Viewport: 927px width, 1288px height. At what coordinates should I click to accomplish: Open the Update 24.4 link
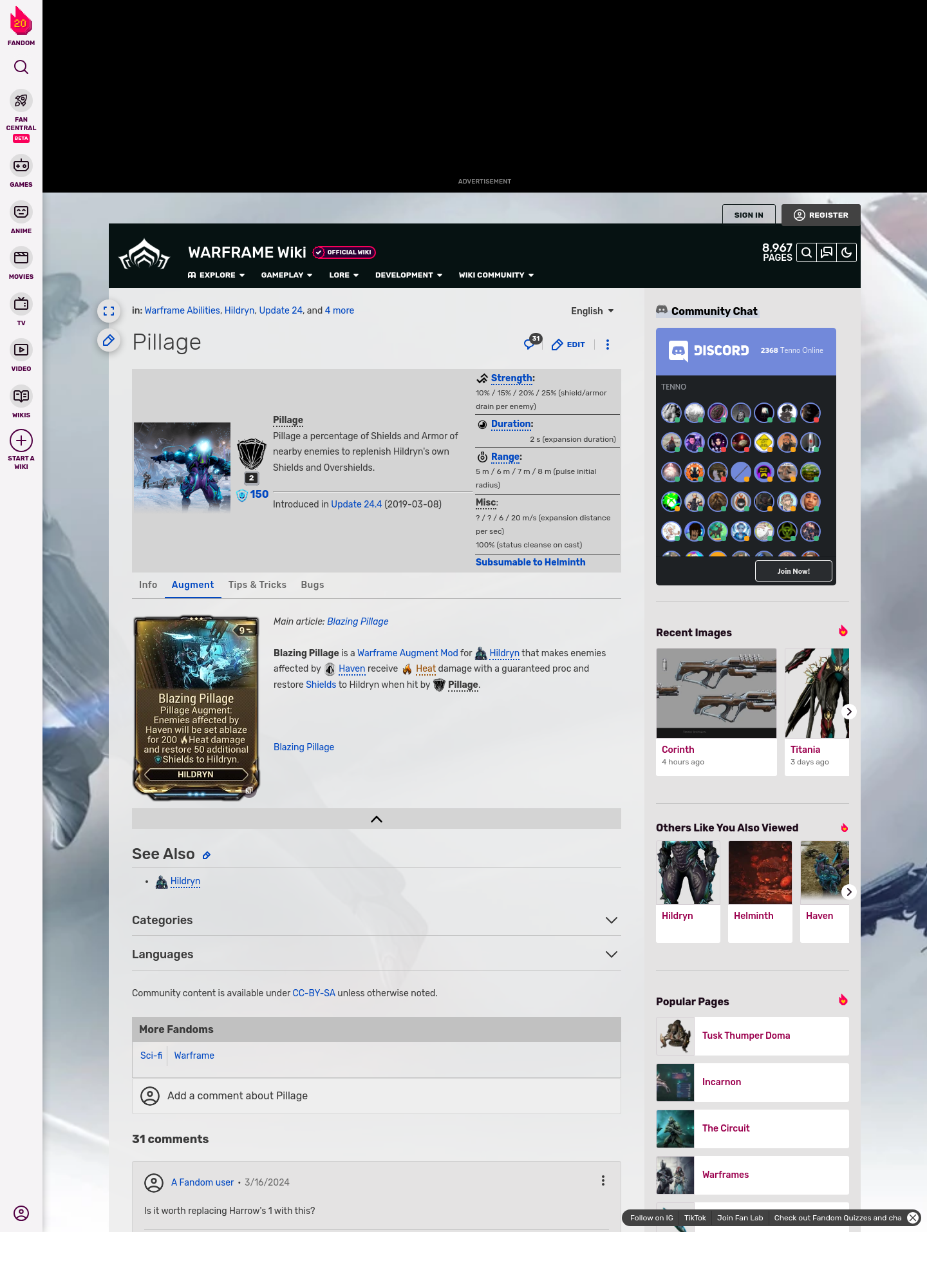(357, 504)
